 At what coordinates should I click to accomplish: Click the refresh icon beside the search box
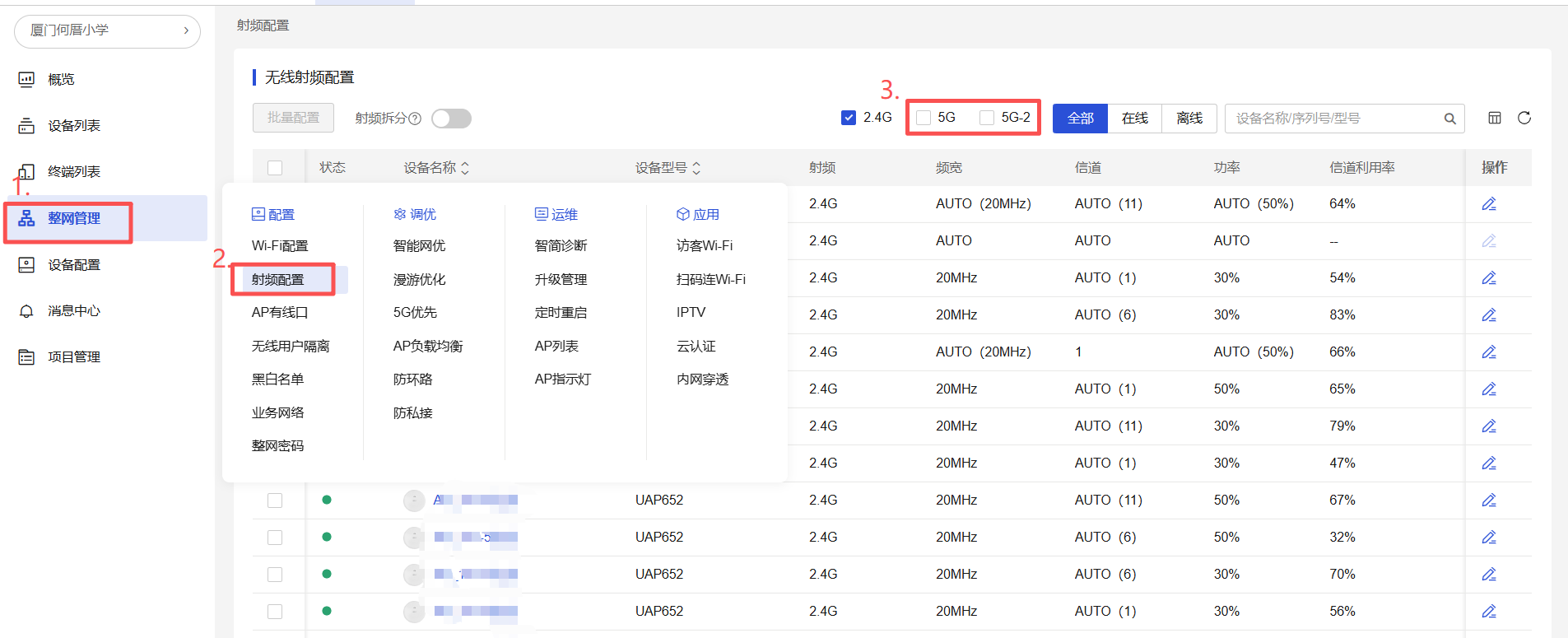[1524, 118]
